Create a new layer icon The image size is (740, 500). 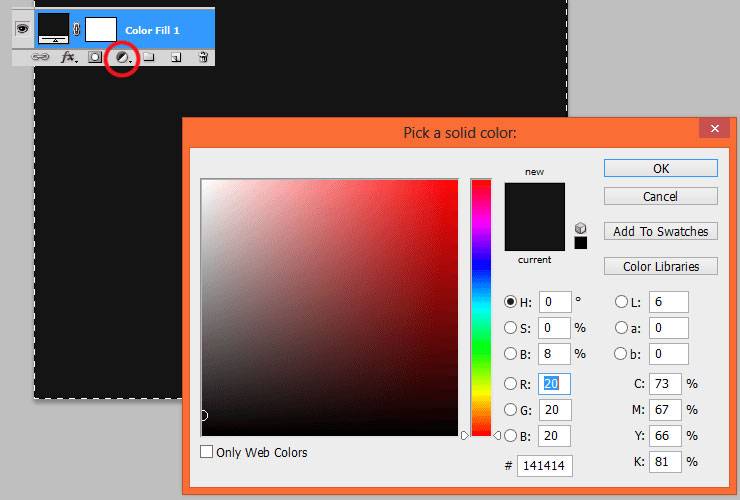coord(176,58)
